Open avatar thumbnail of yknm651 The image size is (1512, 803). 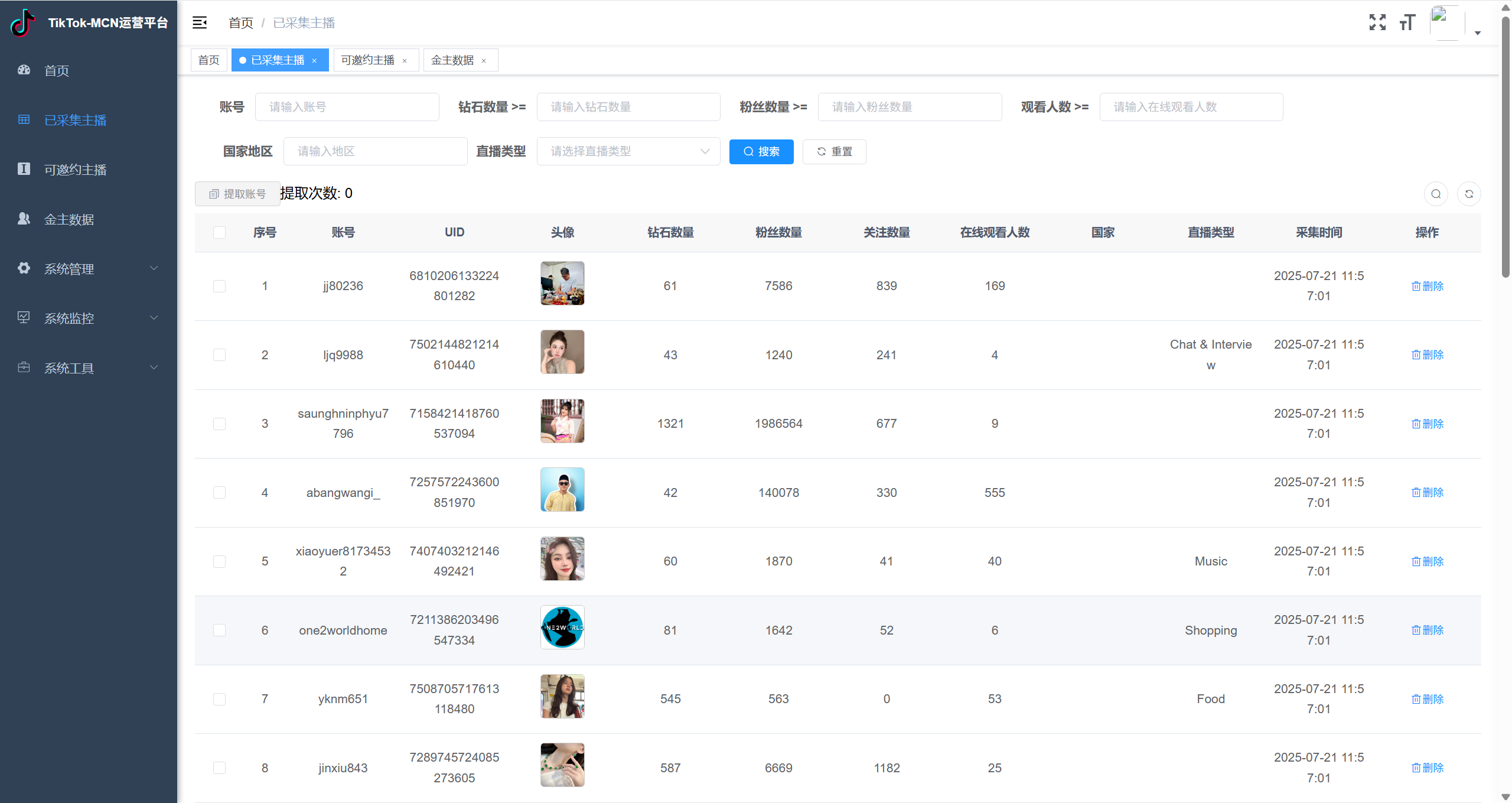562,696
